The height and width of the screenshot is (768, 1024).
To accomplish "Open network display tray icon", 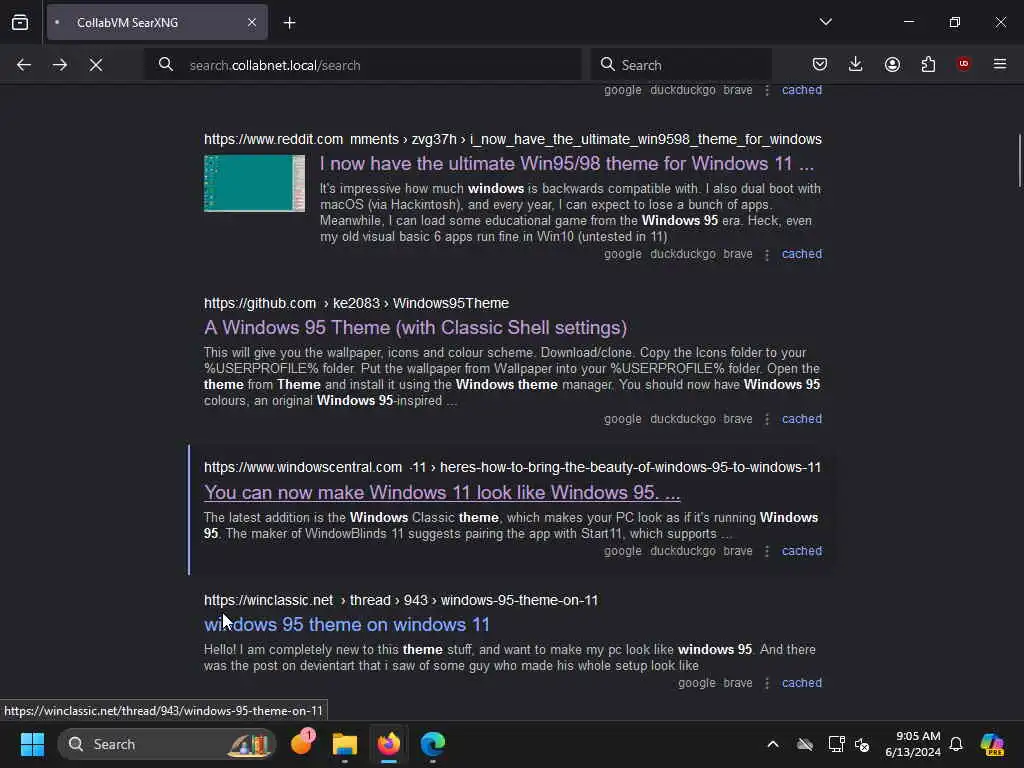I will point(836,744).
